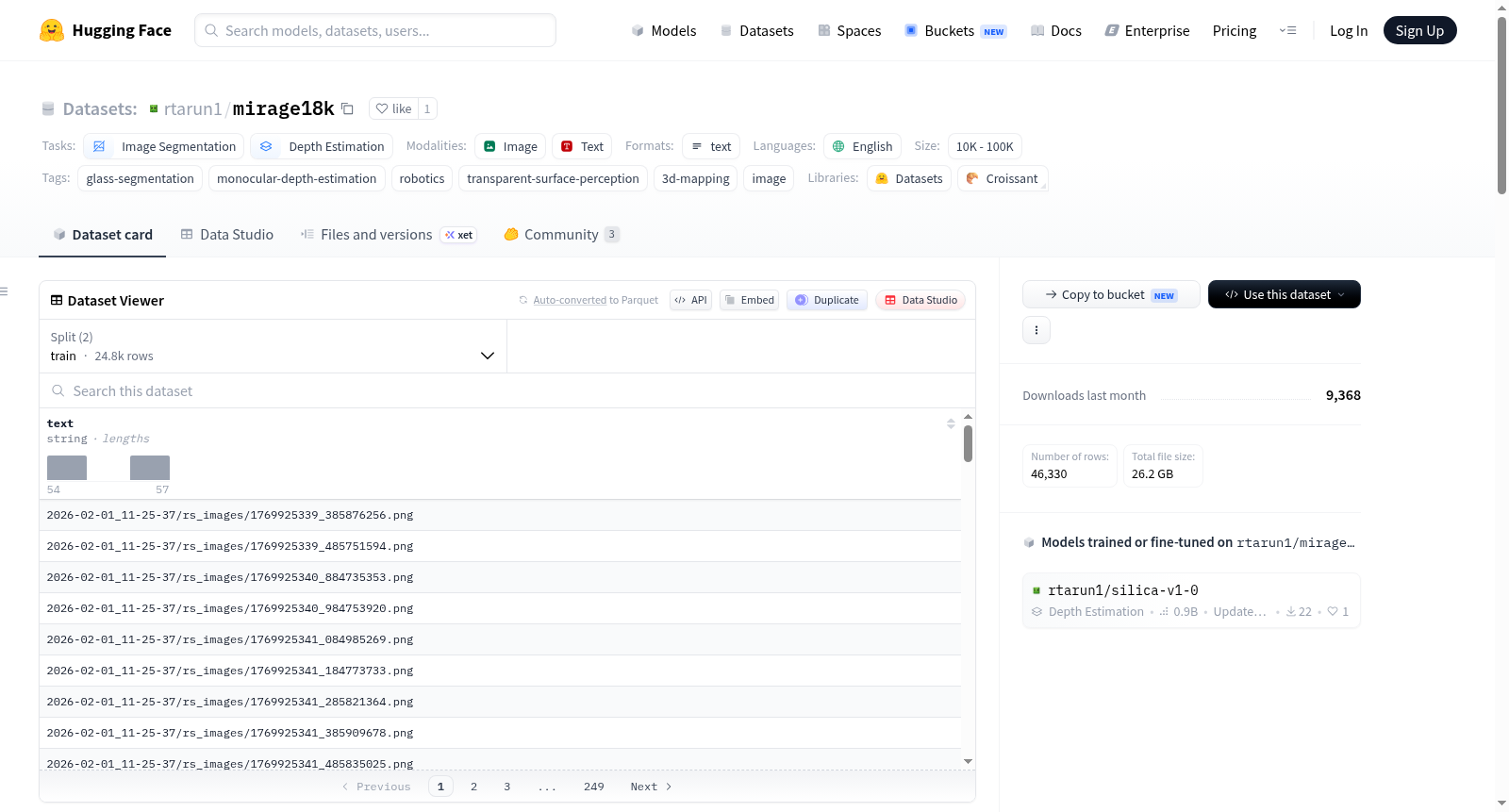Open the Docs page
The width and height of the screenshot is (1509, 812).
(x=1055, y=30)
